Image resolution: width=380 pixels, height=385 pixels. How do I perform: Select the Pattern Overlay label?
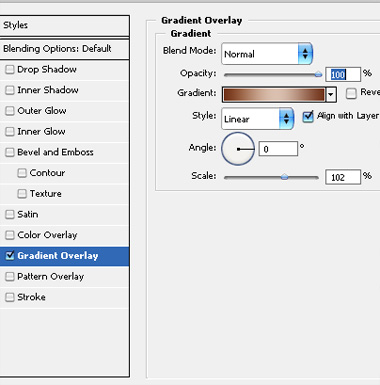click(x=51, y=276)
